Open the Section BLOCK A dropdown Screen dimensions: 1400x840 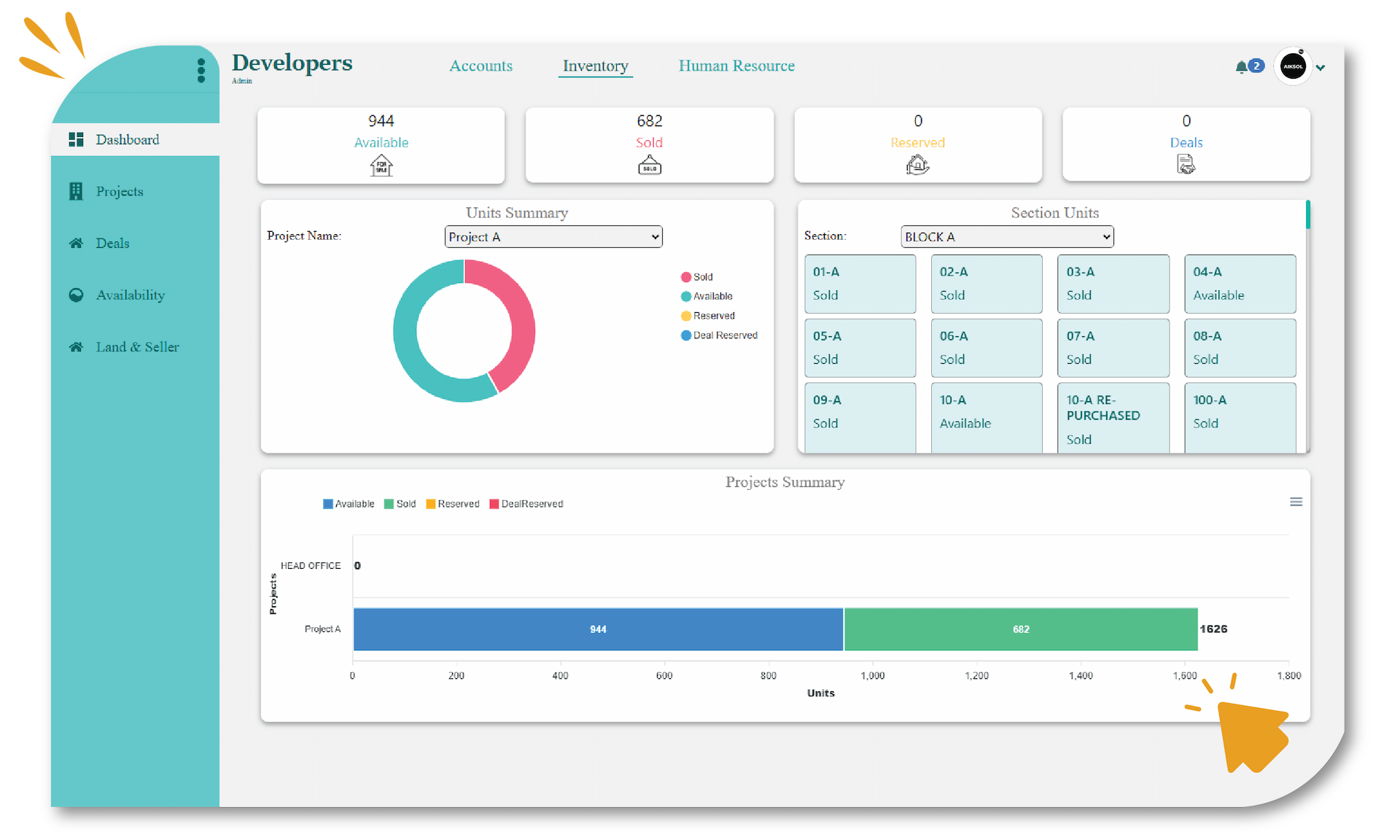[1007, 237]
